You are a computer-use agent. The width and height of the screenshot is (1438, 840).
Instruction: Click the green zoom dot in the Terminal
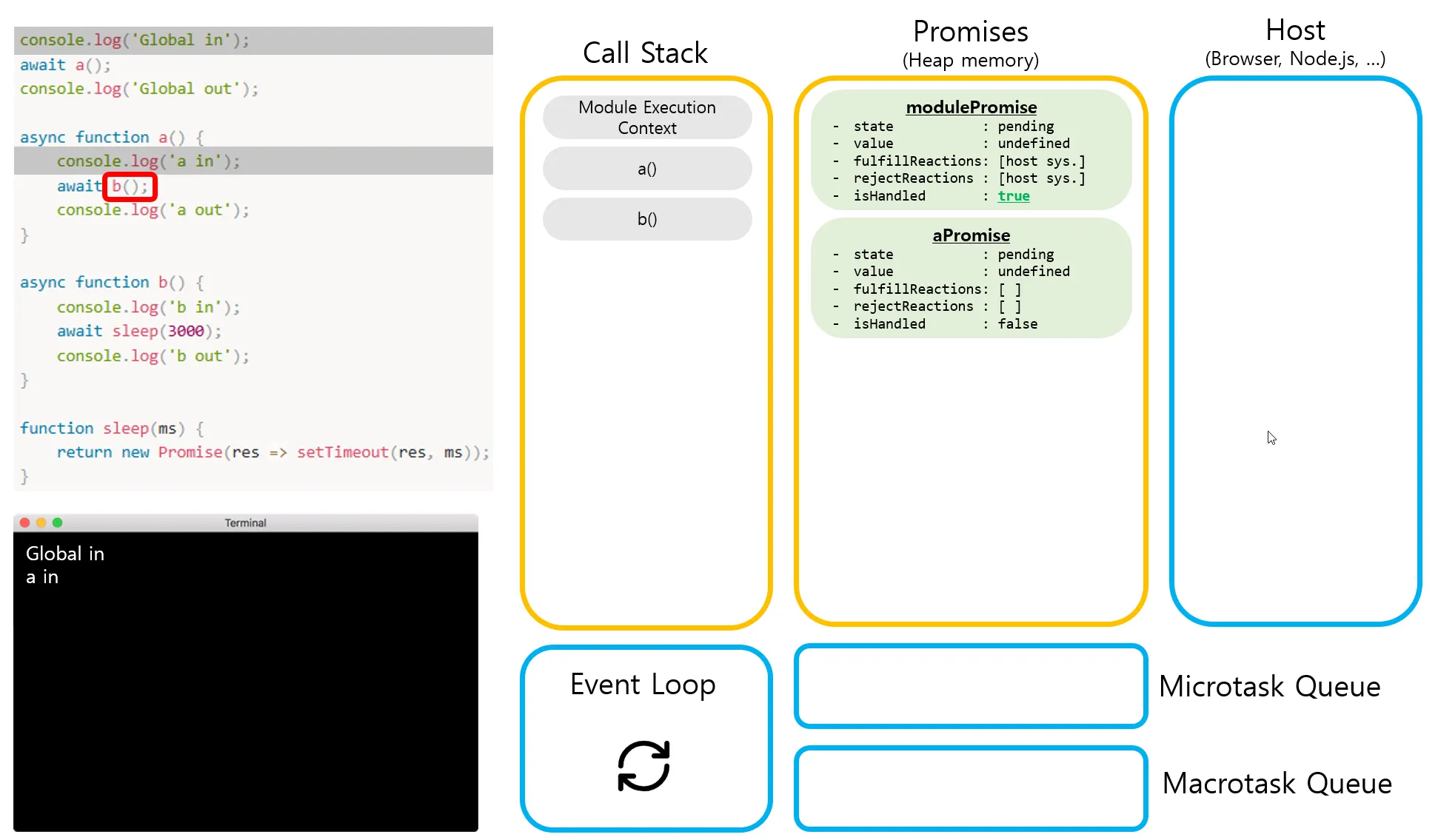tap(57, 523)
